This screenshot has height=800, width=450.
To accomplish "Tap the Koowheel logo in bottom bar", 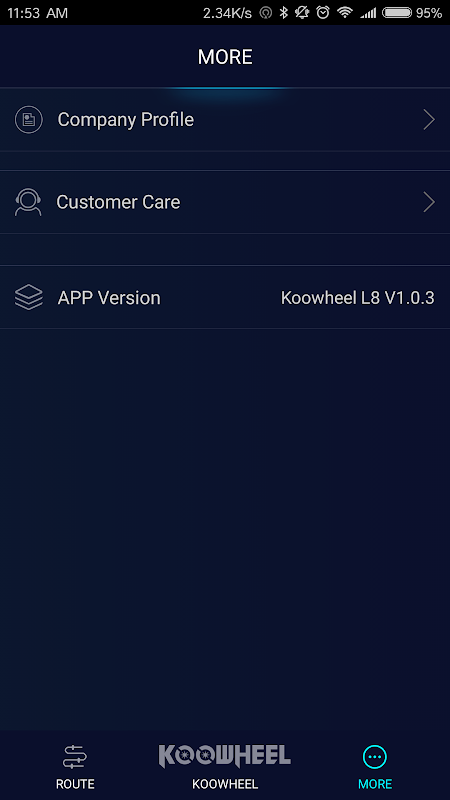I will tap(224, 756).
